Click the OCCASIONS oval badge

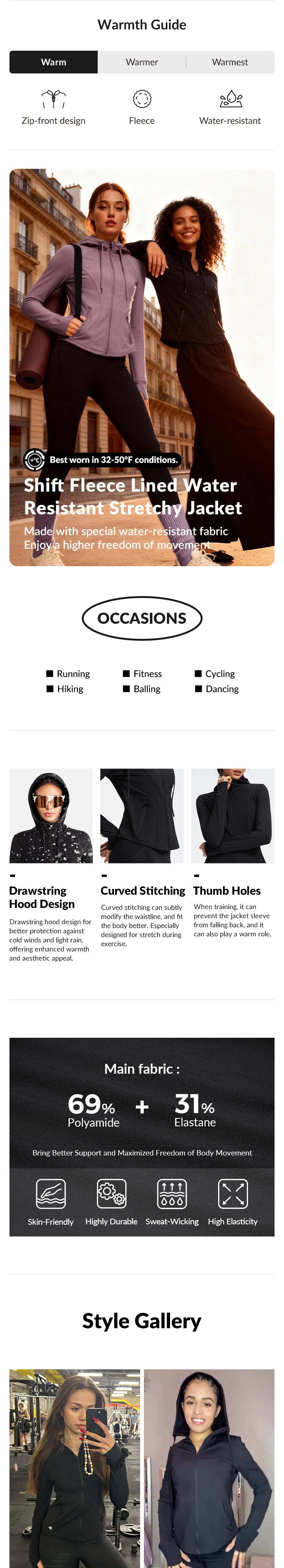click(x=142, y=618)
